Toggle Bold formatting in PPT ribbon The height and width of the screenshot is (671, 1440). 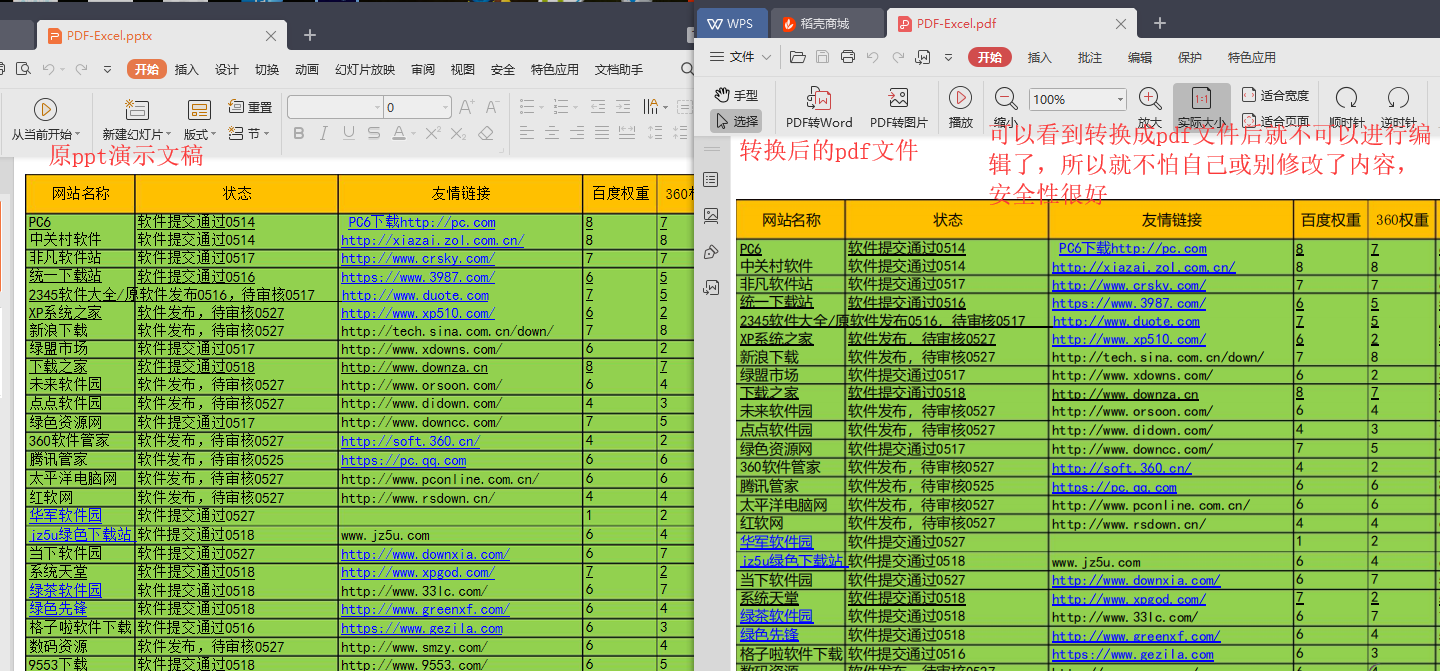pyautogui.click(x=298, y=133)
